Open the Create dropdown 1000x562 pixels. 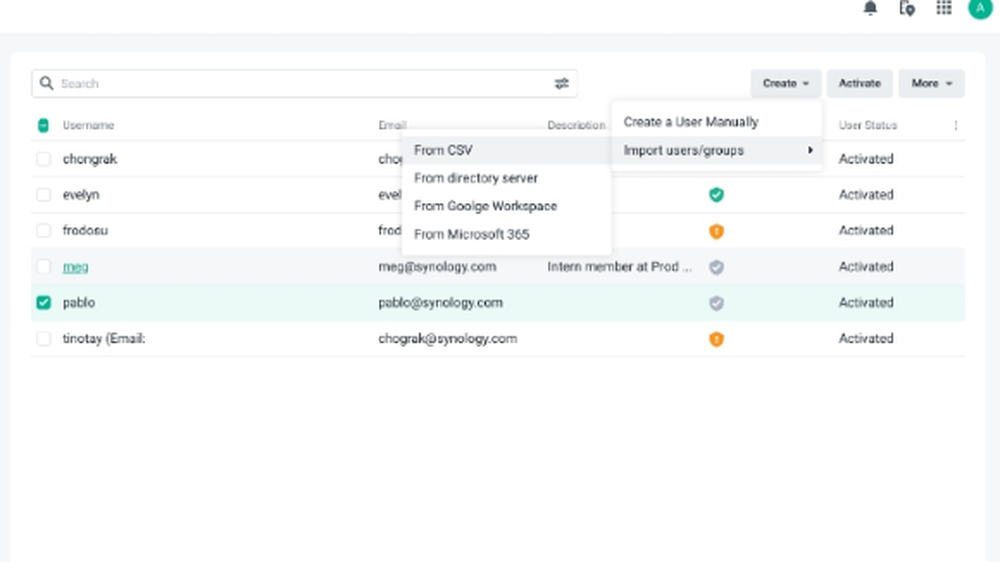coord(785,84)
